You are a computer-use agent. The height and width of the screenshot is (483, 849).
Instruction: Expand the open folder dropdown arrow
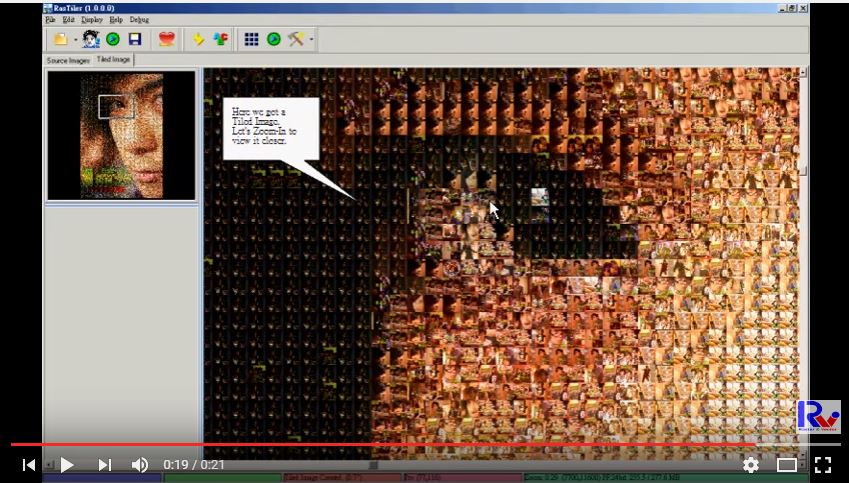click(75, 39)
